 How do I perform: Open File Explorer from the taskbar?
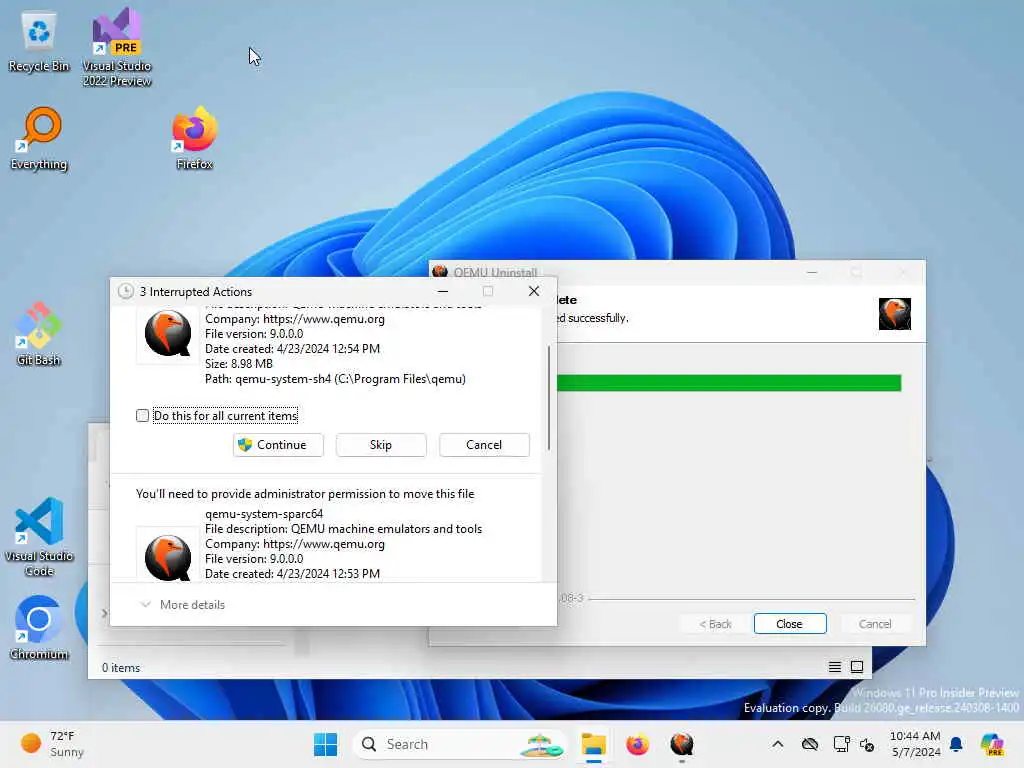point(594,744)
